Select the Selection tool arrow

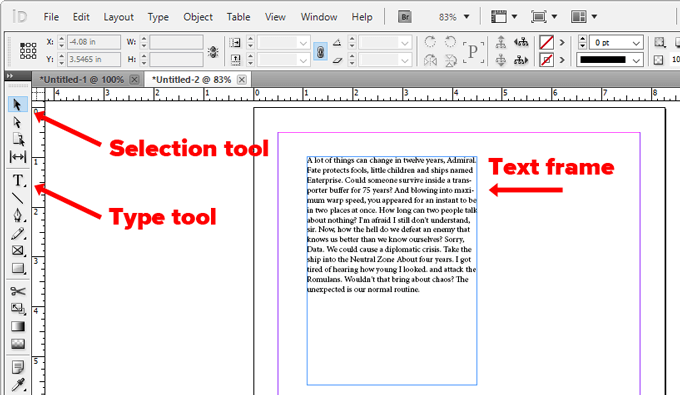(17, 104)
